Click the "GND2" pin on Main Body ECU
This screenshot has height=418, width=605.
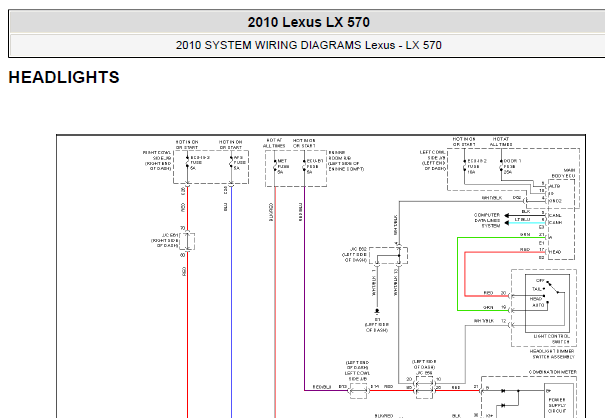coord(555,201)
